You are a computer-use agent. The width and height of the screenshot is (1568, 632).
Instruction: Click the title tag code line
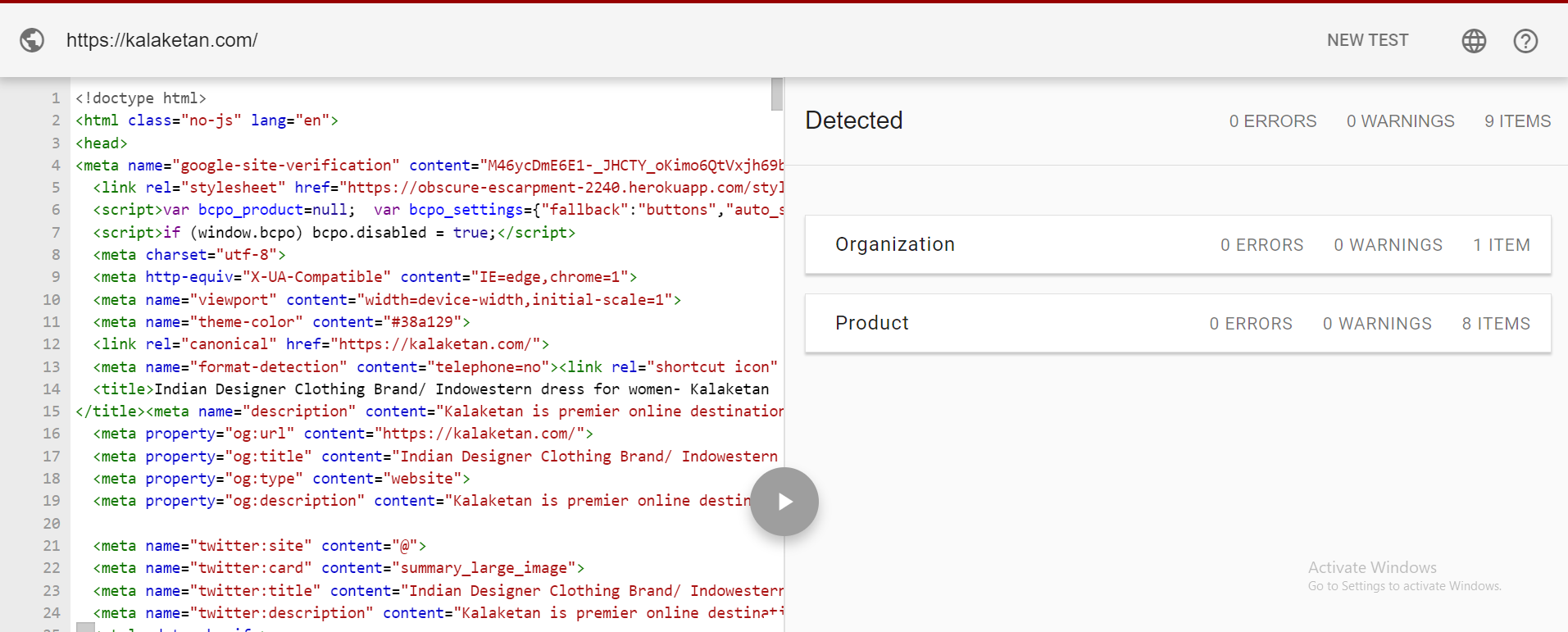[x=431, y=389]
